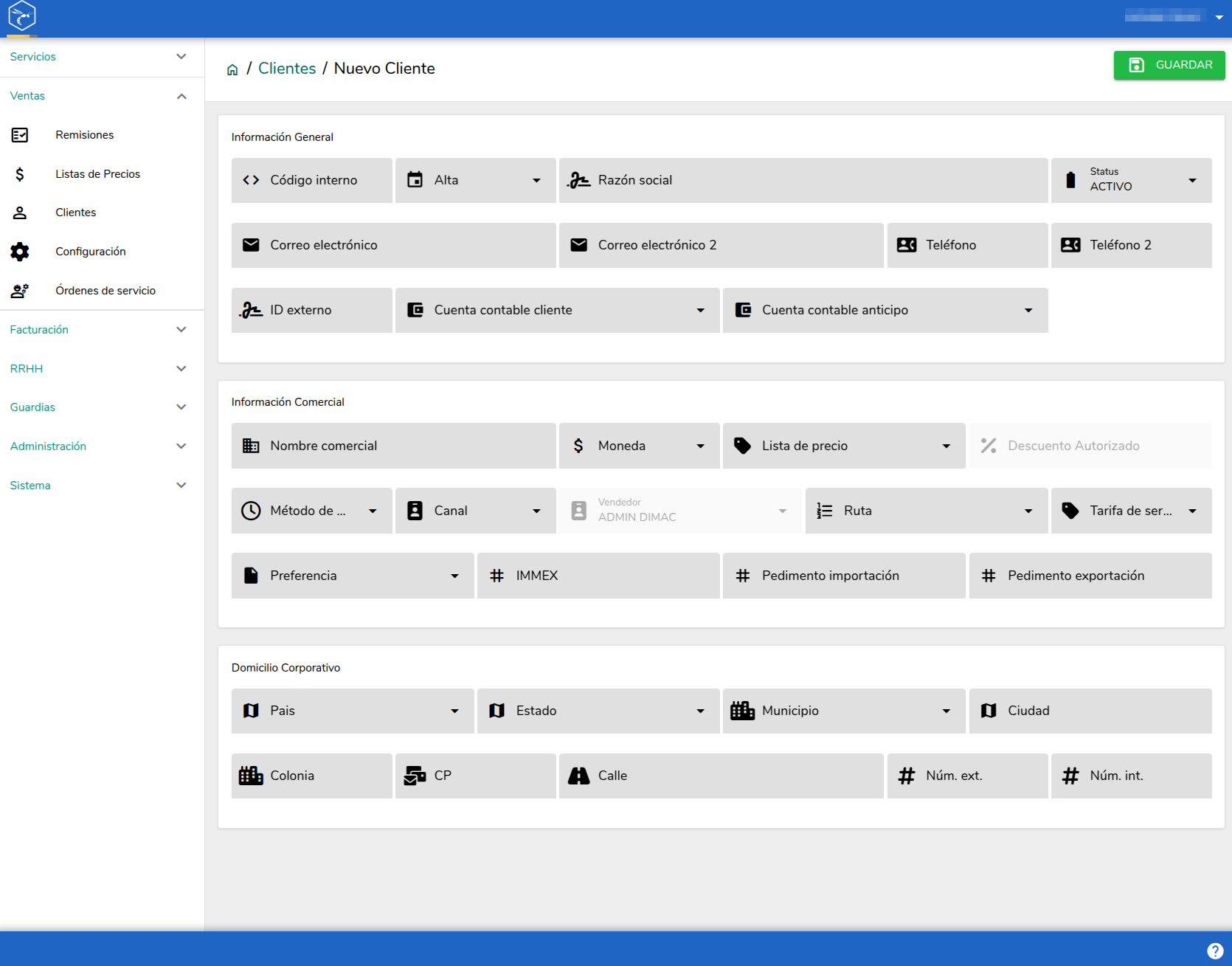This screenshot has height=966, width=1232.
Task: Open the Status ACTIVO dropdown
Action: pyautogui.click(x=1132, y=180)
